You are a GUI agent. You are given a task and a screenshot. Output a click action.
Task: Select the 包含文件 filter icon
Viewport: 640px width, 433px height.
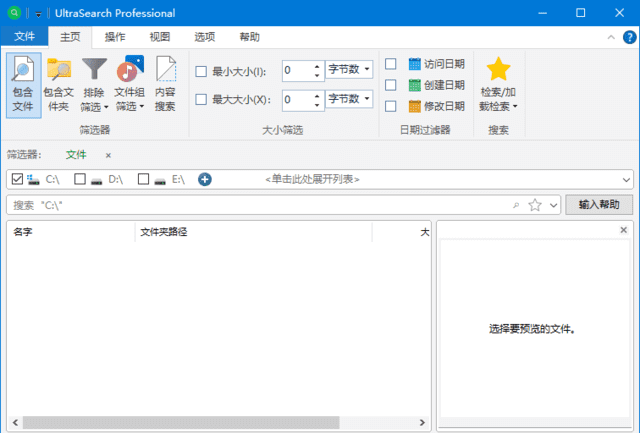click(x=23, y=85)
